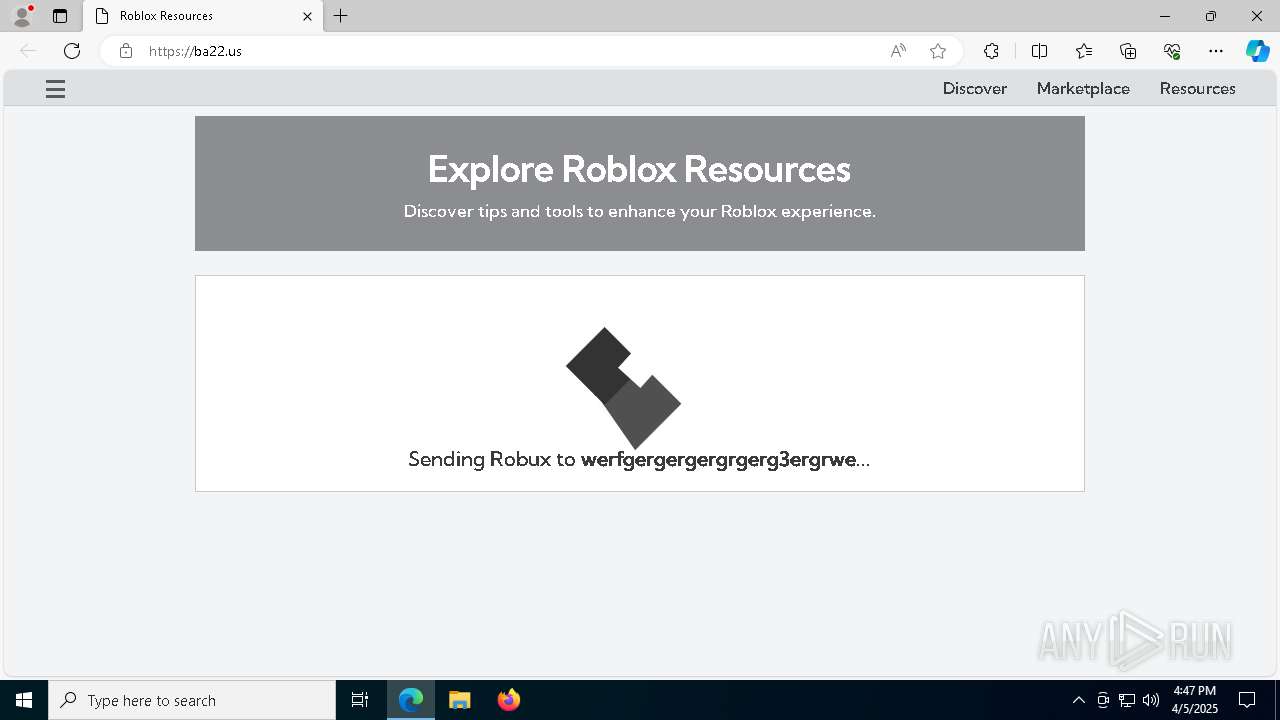Open a new tab with the plus button
This screenshot has width=1280, height=720.
pos(341,16)
